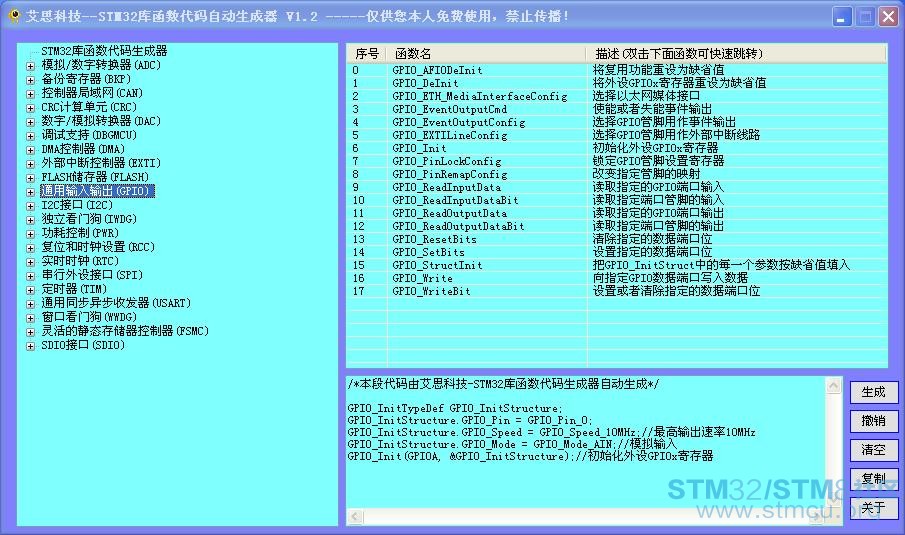Expand the 模拟/数字转换器 (ADC) node
The width and height of the screenshot is (905, 535).
pos(31,66)
